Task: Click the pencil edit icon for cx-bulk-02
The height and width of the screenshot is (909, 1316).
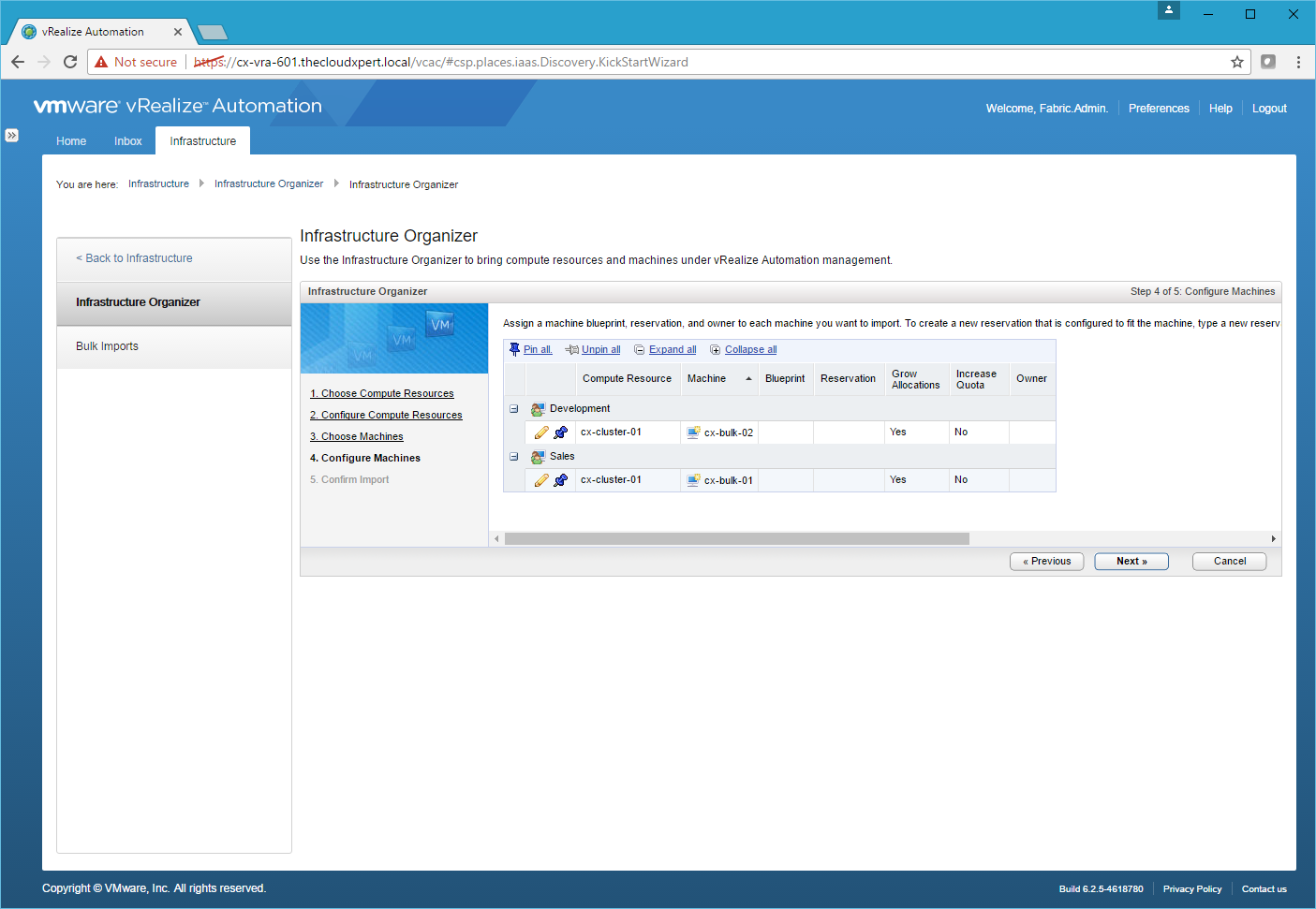Action: click(x=541, y=433)
